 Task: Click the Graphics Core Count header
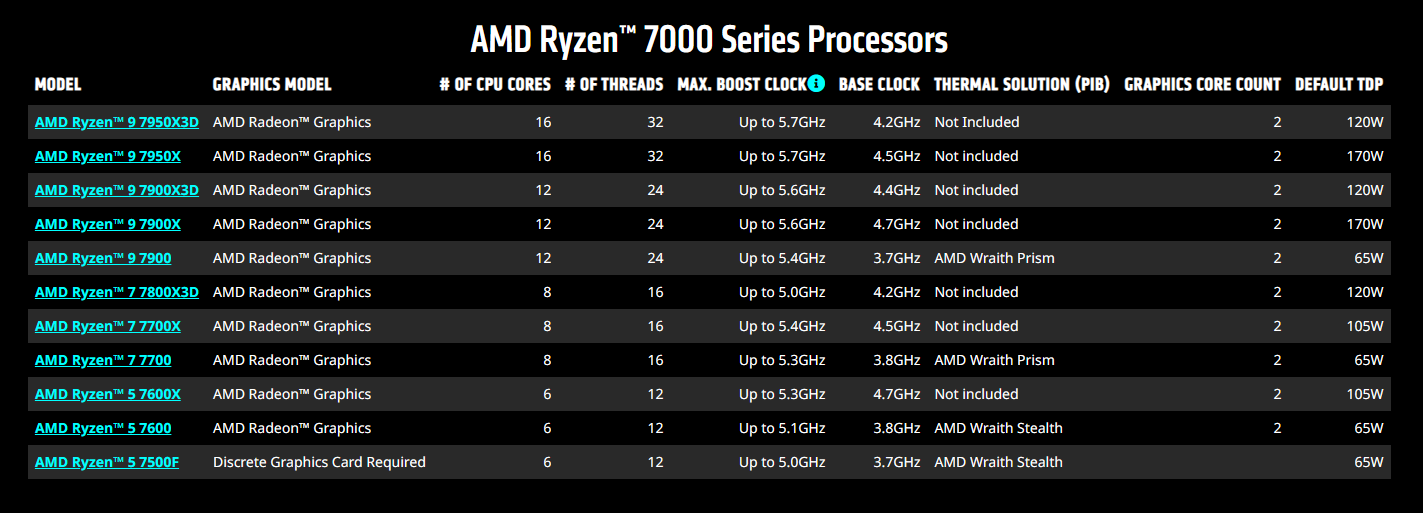click(x=1203, y=84)
